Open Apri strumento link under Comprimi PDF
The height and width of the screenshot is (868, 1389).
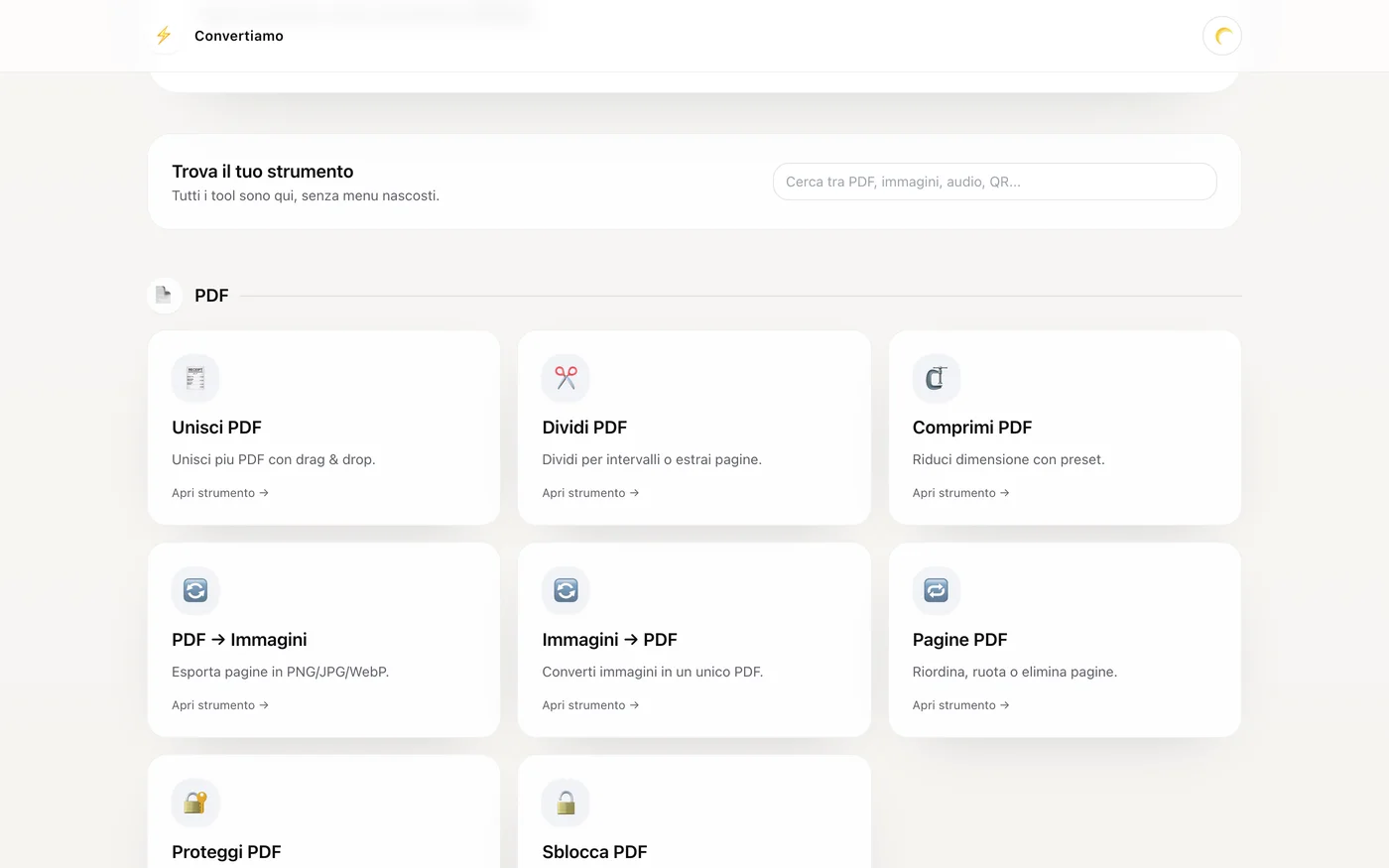click(x=960, y=493)
